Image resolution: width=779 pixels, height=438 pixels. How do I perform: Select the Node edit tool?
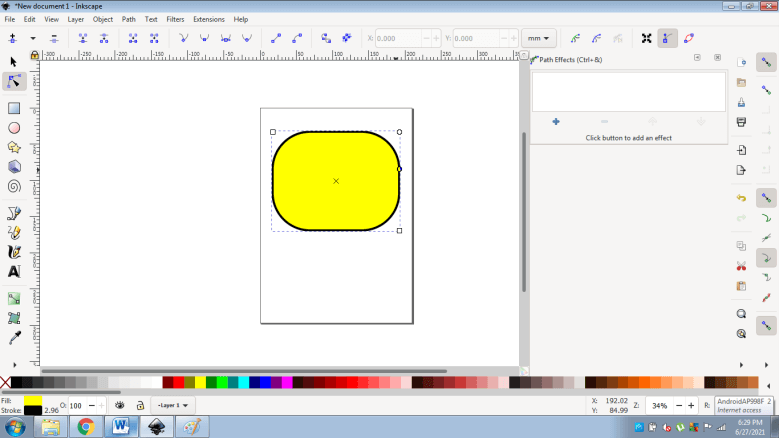14,81
